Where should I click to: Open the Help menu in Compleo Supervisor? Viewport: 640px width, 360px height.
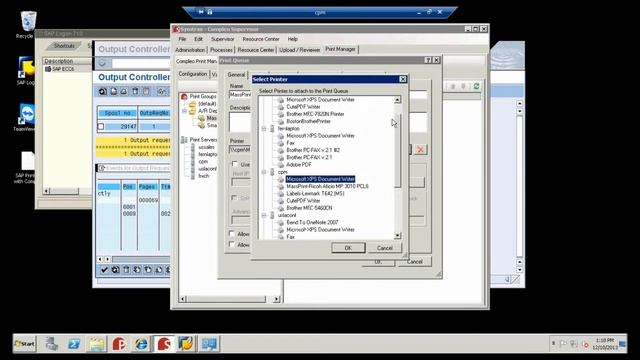coord(293,39)
